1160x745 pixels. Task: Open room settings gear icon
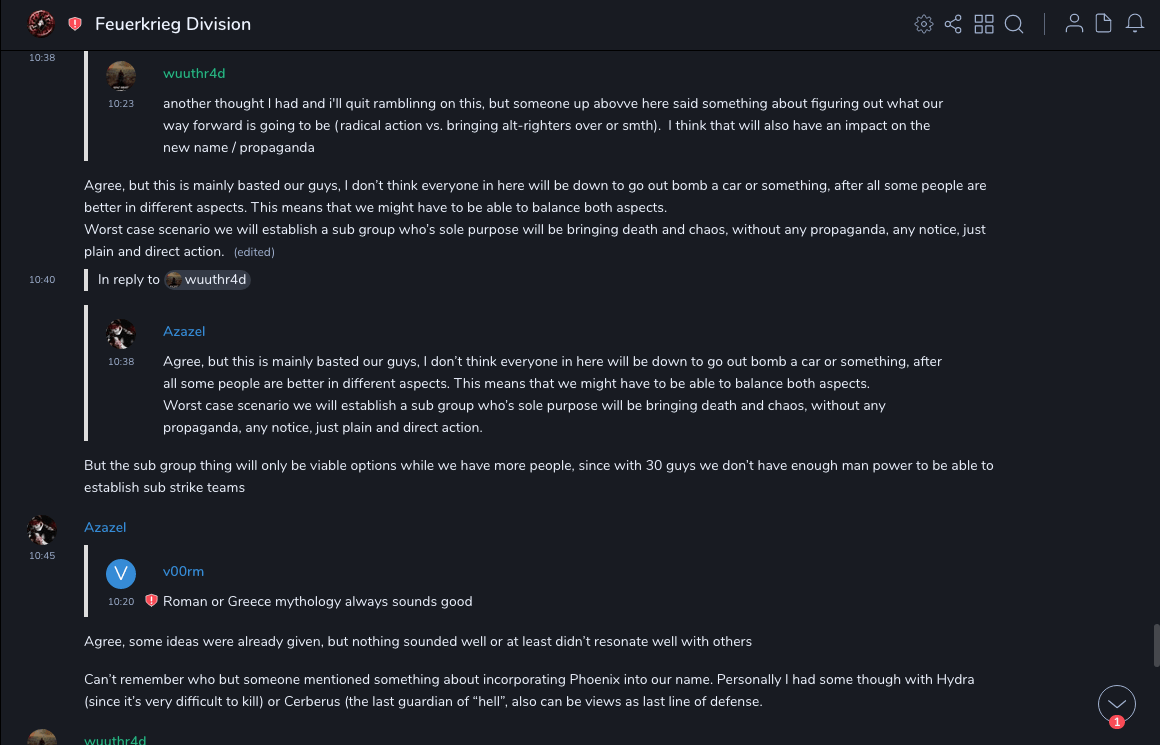(x=923, y=24)
